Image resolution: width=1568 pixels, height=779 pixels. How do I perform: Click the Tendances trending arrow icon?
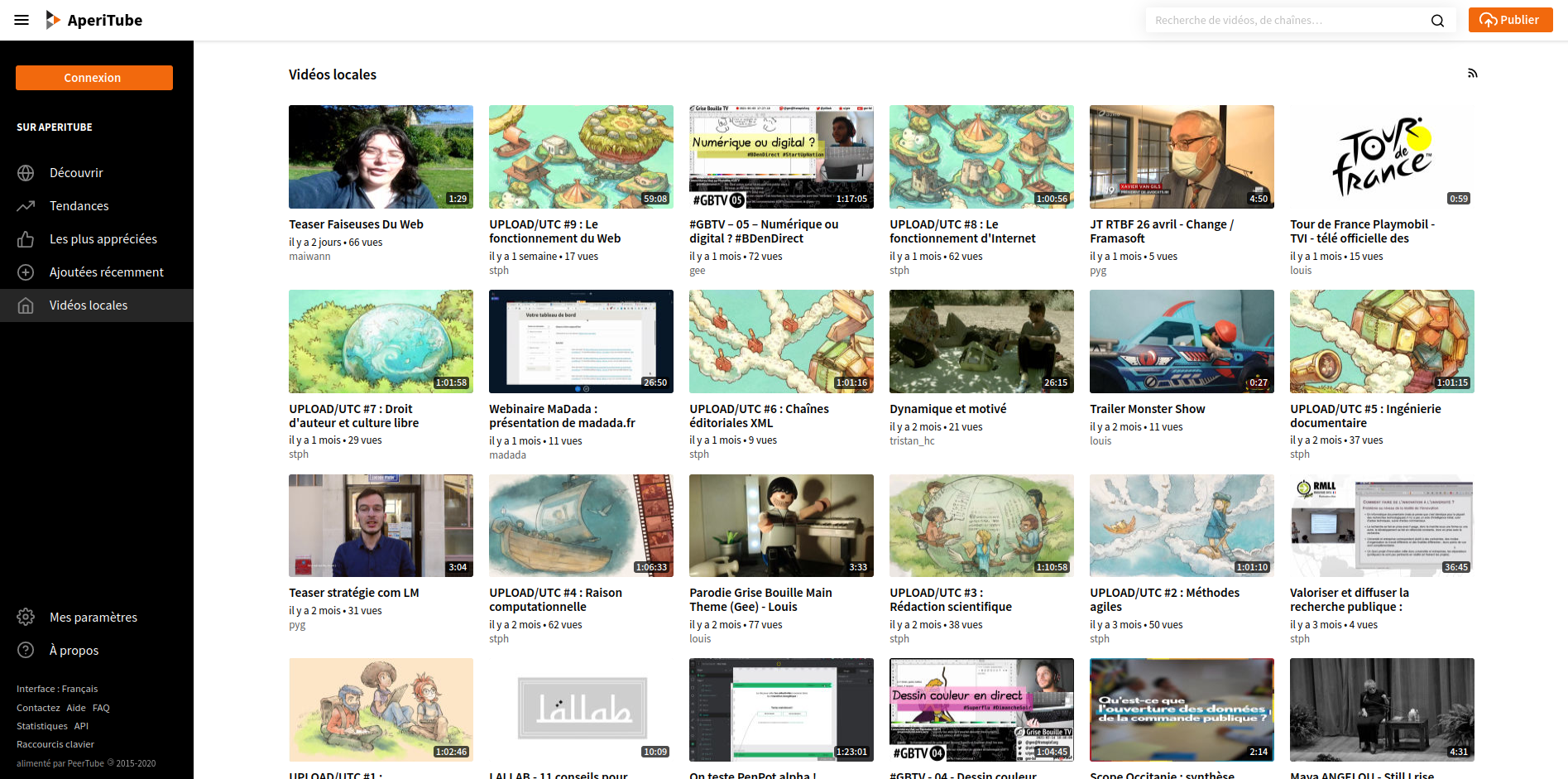[x=26, y=206]
